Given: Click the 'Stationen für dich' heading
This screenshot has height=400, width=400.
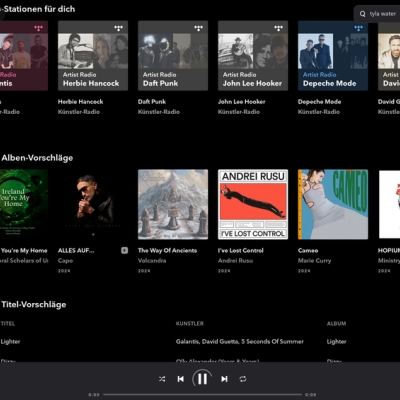Looking at the screenshot, I should coord(38,9).
